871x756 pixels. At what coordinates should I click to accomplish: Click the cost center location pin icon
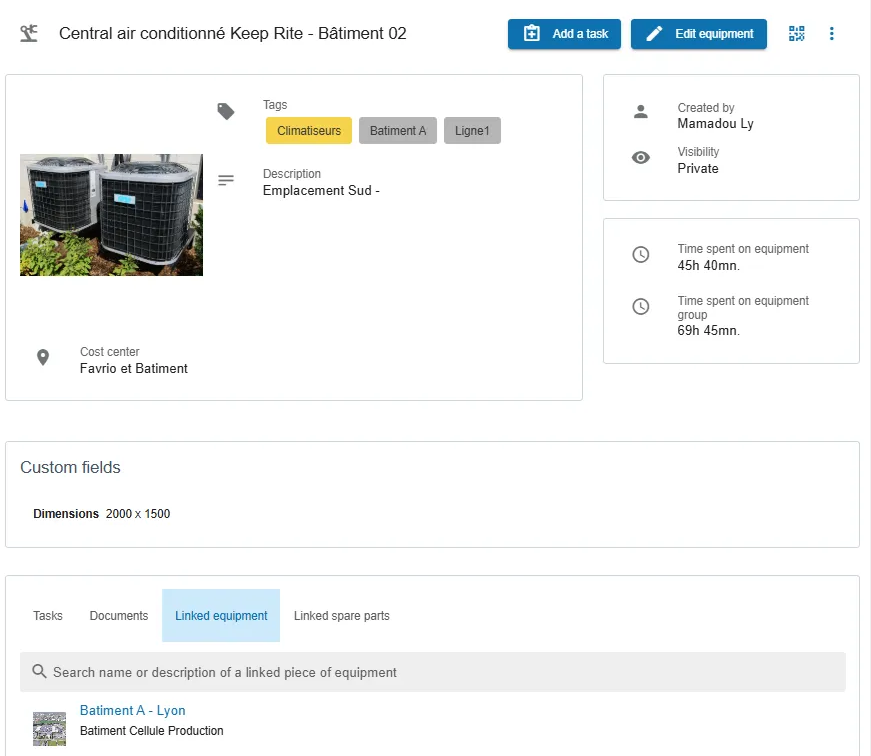[x=43, y=357]
